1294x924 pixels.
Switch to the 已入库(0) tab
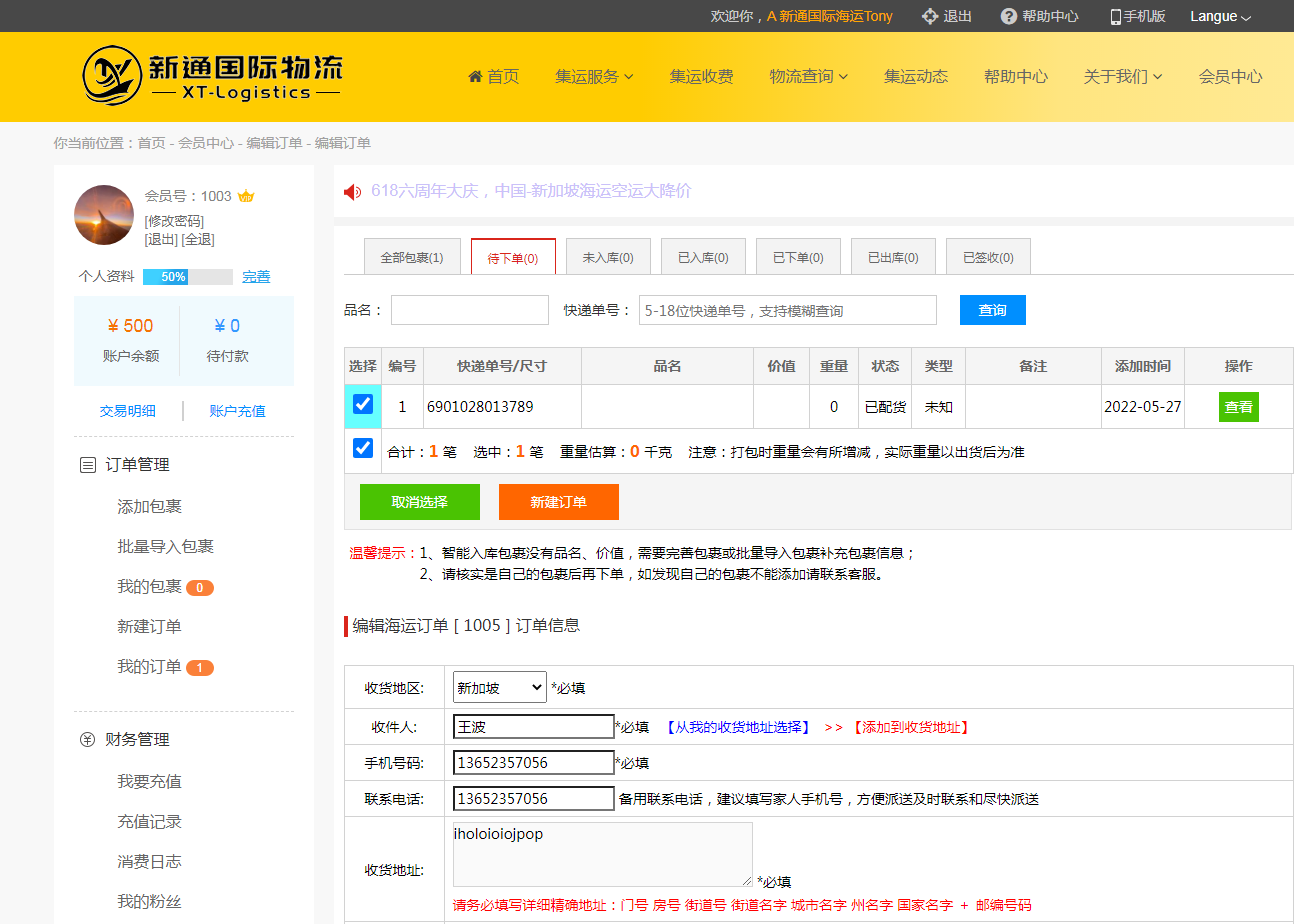pyautogui.click(x=703, y=257)
